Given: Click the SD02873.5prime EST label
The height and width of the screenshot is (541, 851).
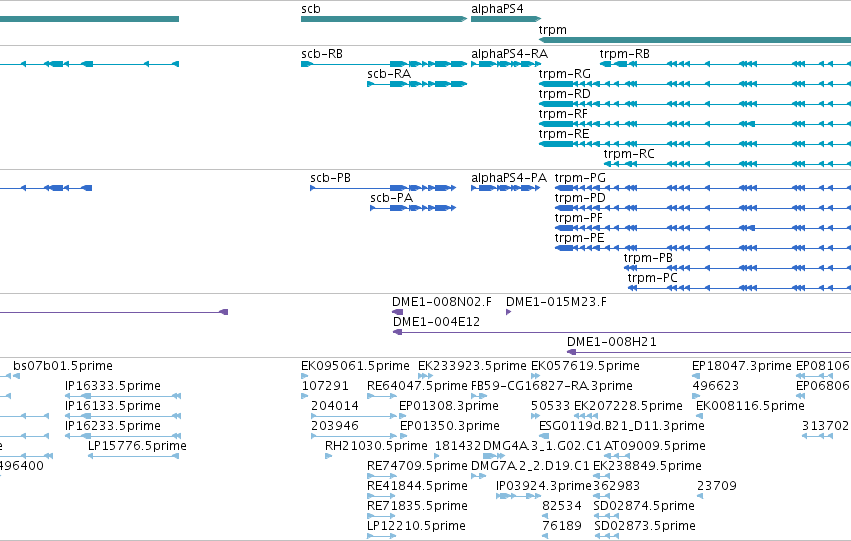Looking at the screenshot, I should 645,526.
